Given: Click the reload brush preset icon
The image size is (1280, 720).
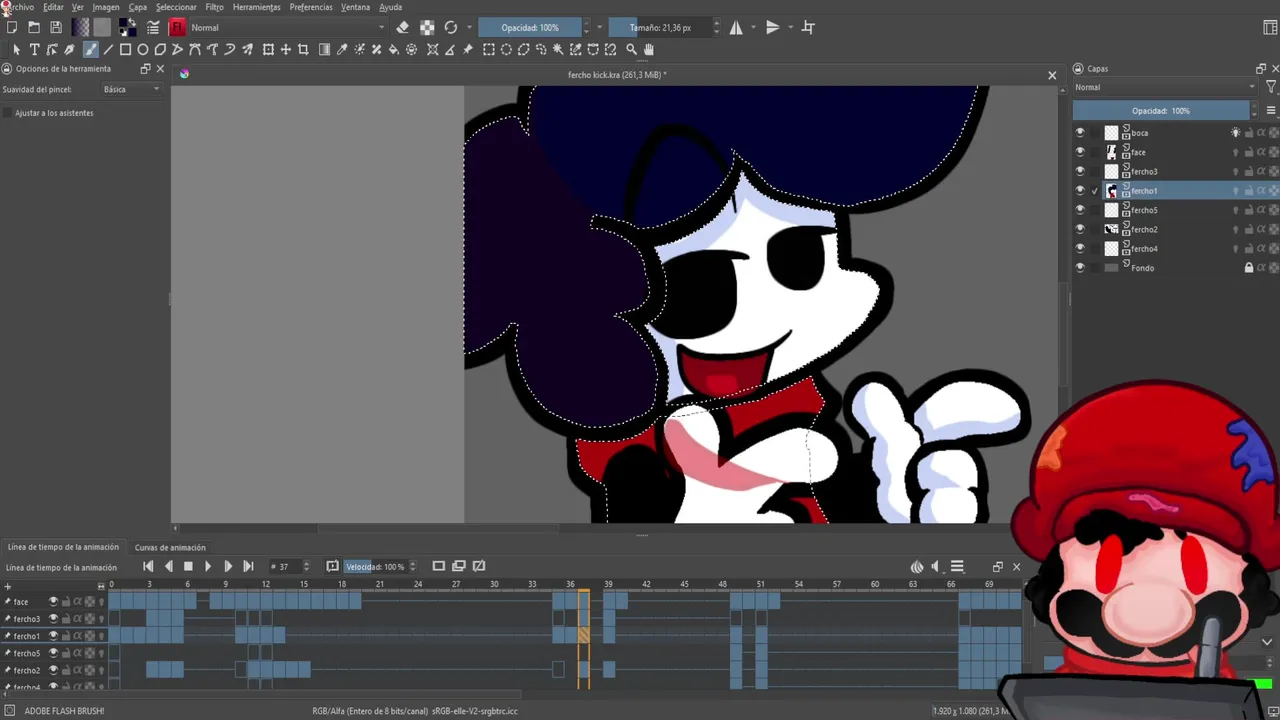Looking at the screenshot, I should pos(451,27).
